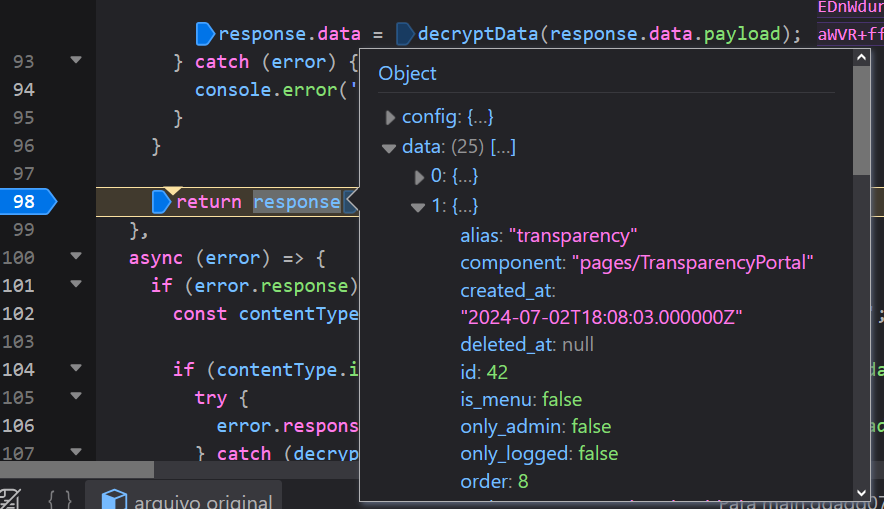Toggle column breakpoint before response.data assignment
Viewport: 884px width, 509px height.
(x=205, y=34)
